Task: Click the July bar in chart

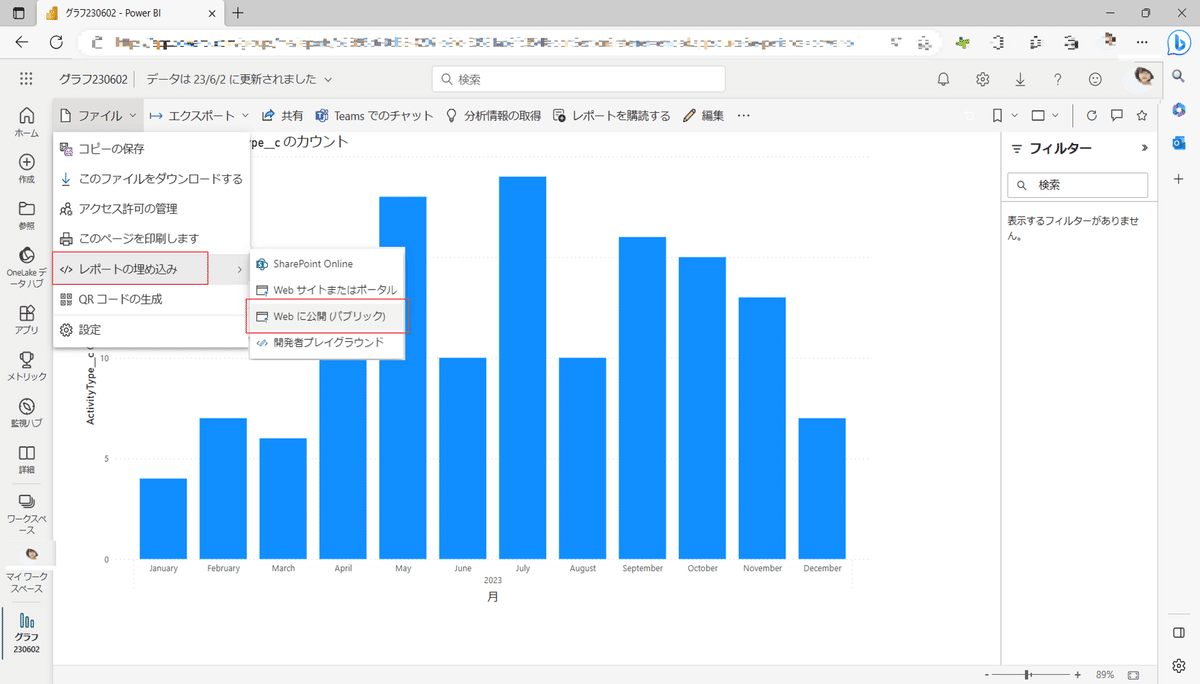Action: tap(522, 368)
